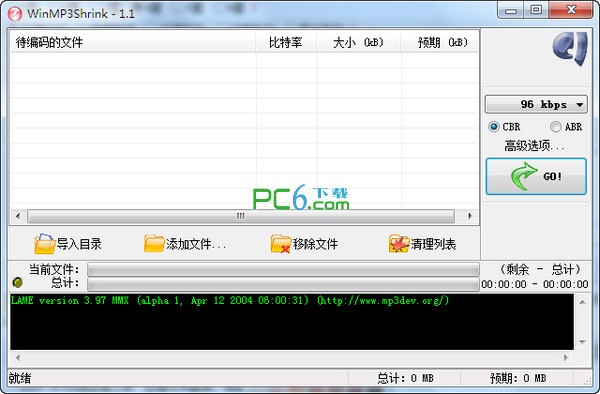The width and height of the screenshot is (600, 394).
Task: Open the 96 kbps bitrate dropdown
Action: click(x=536, y=104)
